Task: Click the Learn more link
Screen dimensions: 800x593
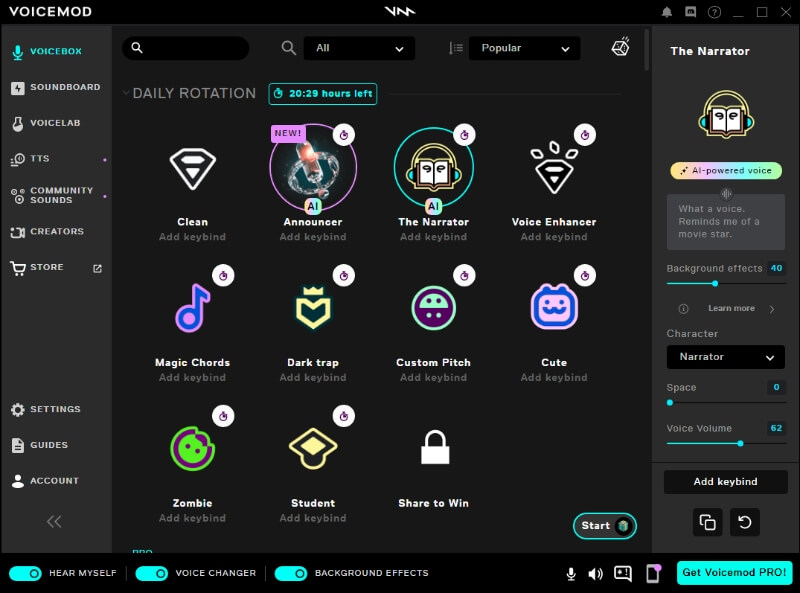Action: (731, 308)
